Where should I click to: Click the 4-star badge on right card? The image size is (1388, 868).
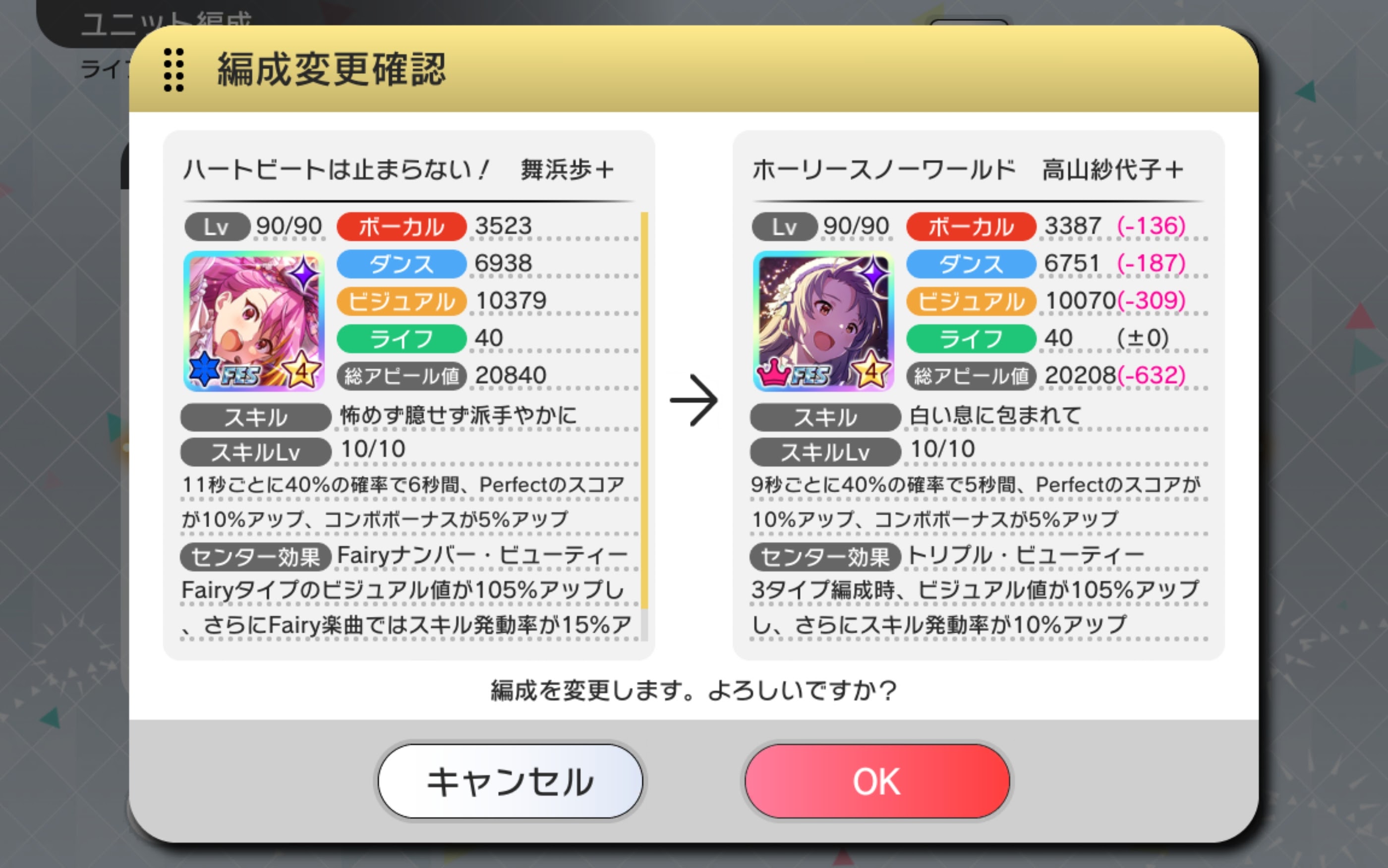[871, 369]
